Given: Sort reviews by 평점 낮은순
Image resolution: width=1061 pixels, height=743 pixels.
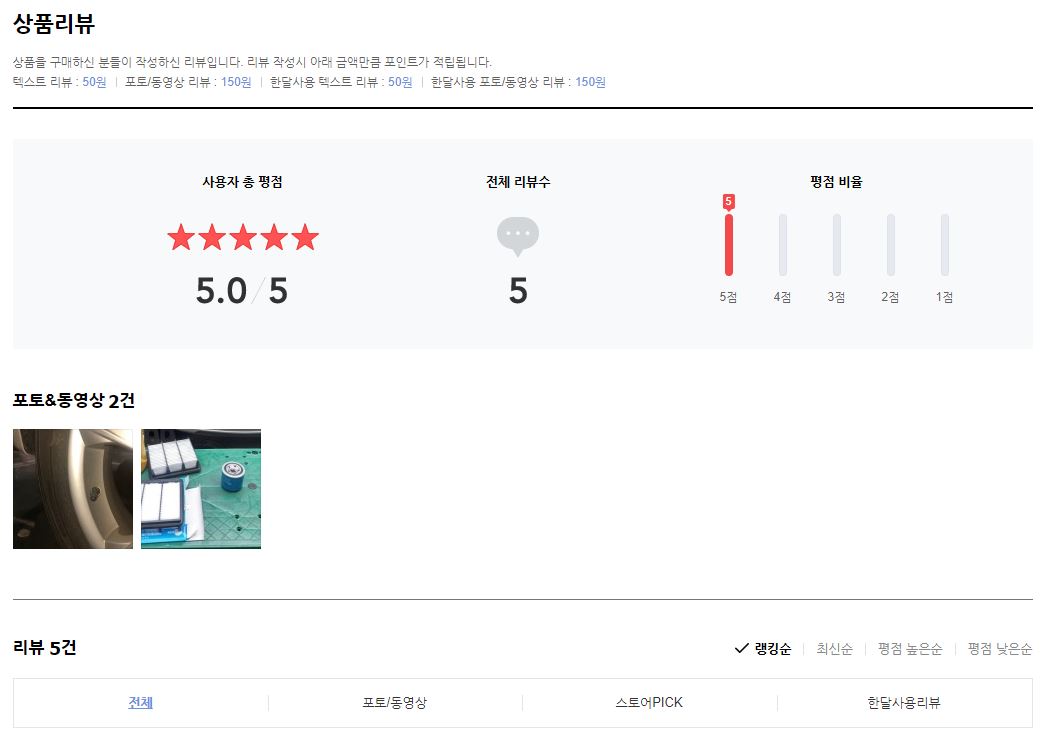Looking at the screenshot, I should [1000, 649].
